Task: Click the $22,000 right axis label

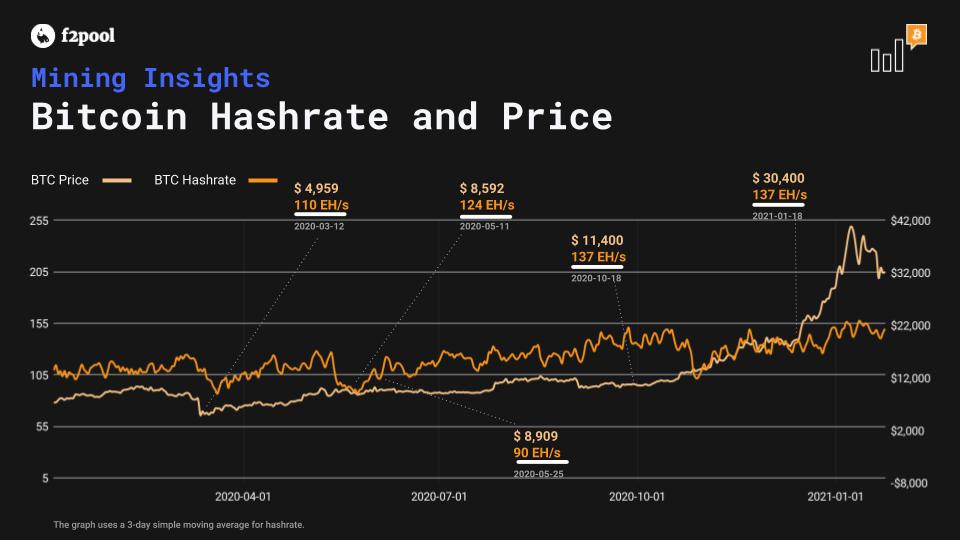Action: pos(910,326)
